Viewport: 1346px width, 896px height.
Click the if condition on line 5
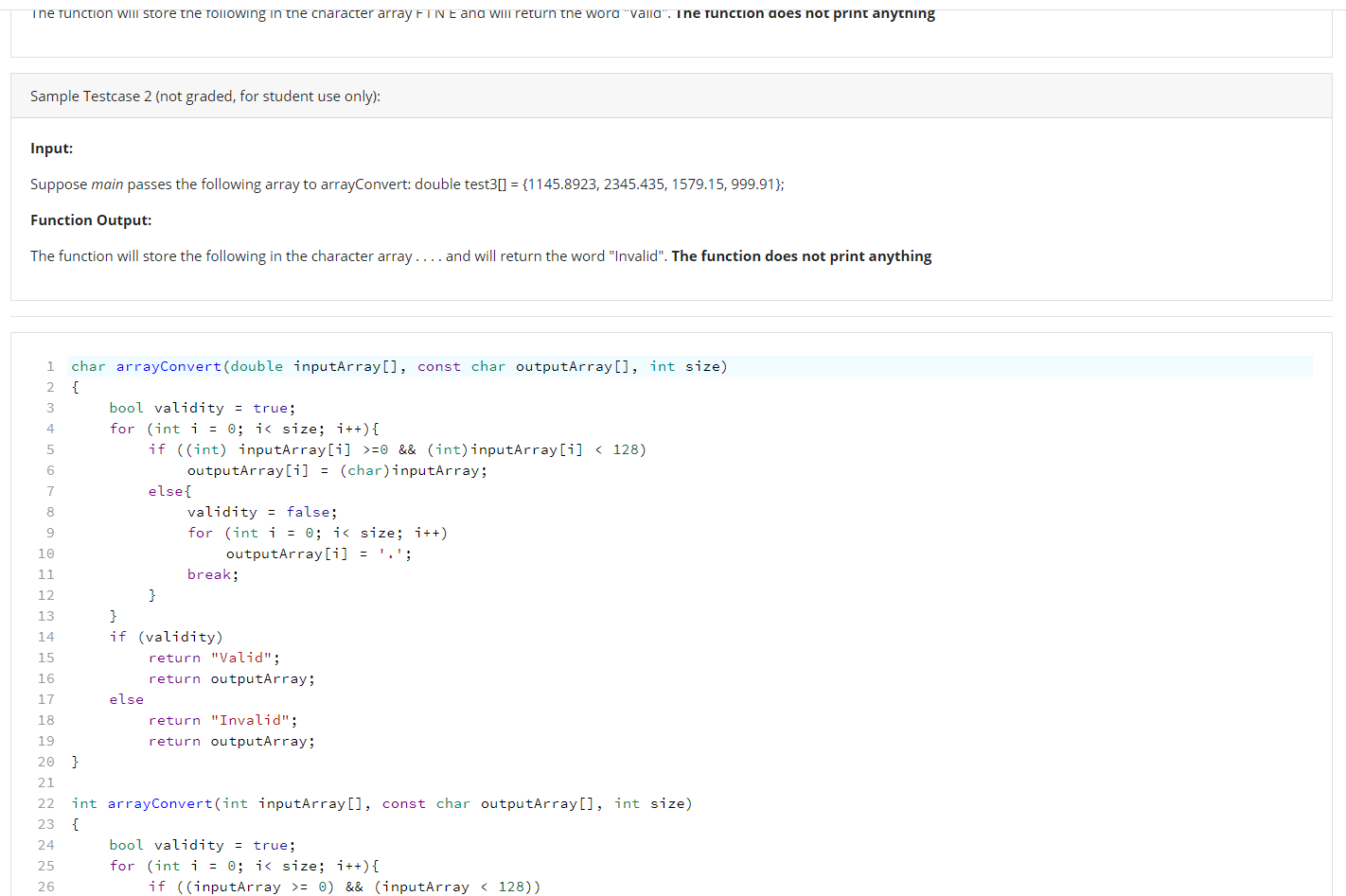coord(398,449)
